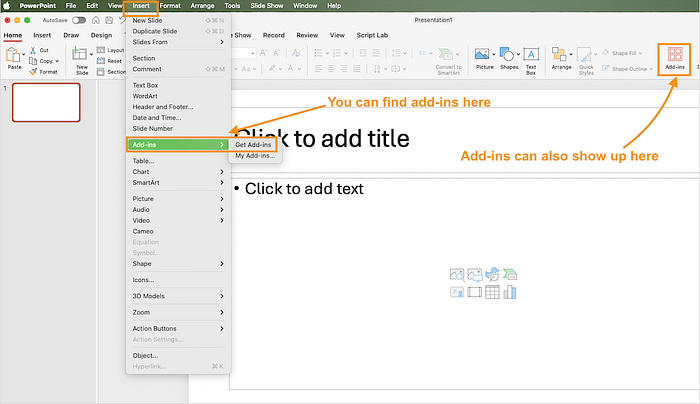Click the Reset slide ribbon icon
Viewport: 700px width, 404px height.
(x=101, y=61)
